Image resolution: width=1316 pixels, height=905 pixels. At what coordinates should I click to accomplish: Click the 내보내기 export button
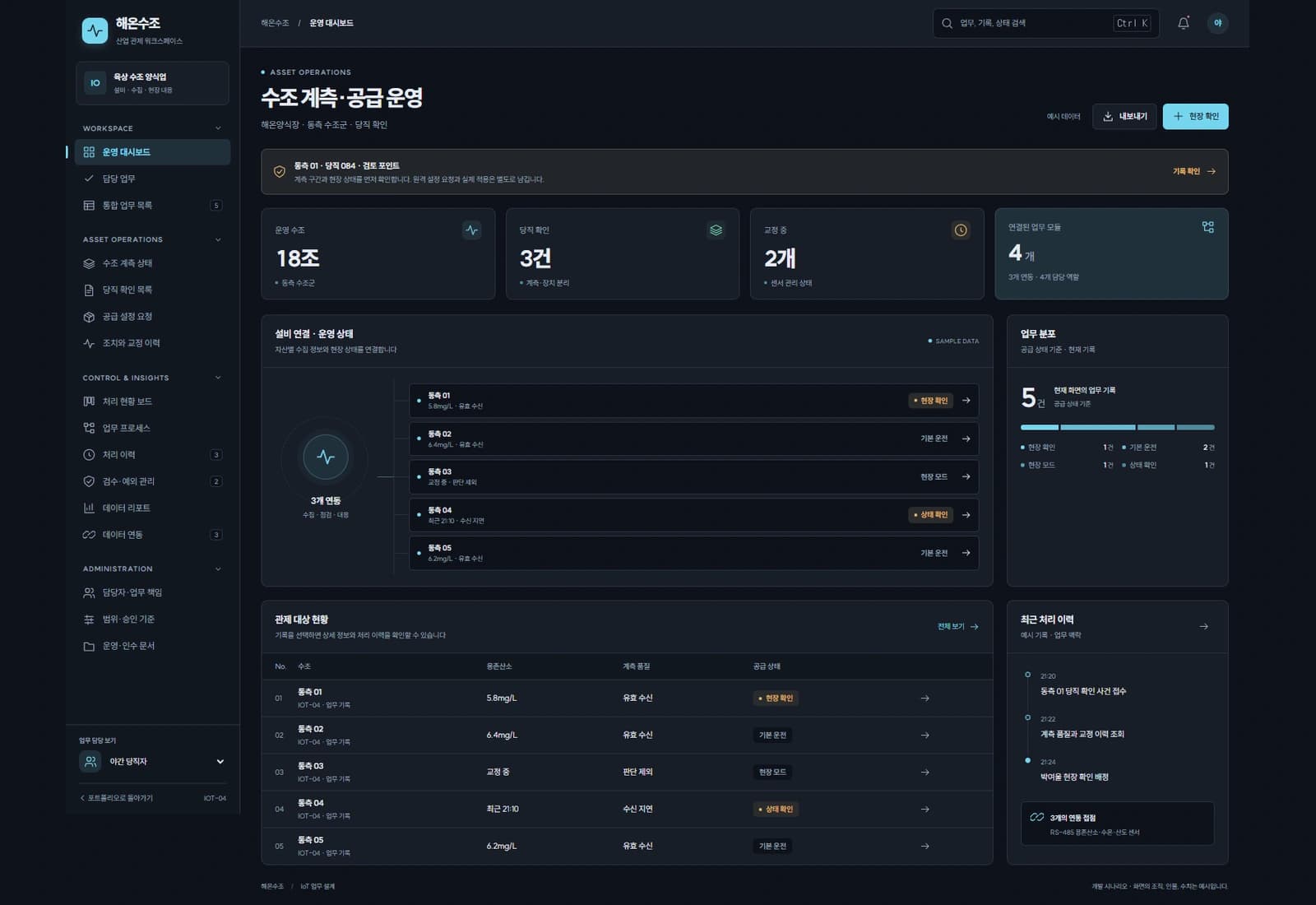(1124, 117)
